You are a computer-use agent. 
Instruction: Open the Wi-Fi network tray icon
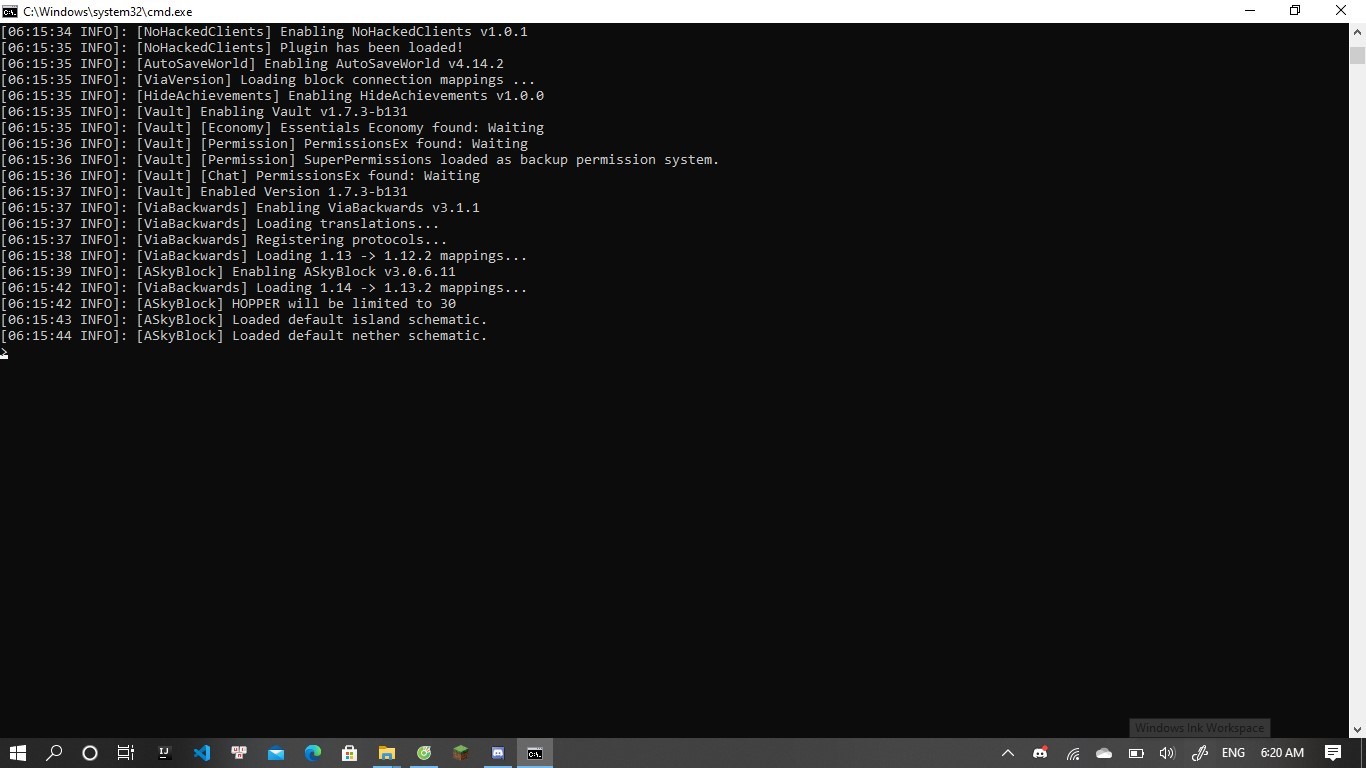click(x=1073, y=753)
